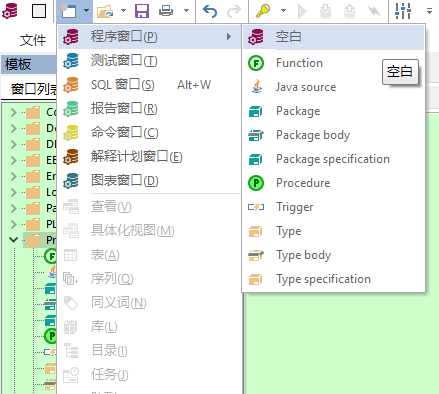Click the PL/SQL Developer database app icon

coord(10,11)
